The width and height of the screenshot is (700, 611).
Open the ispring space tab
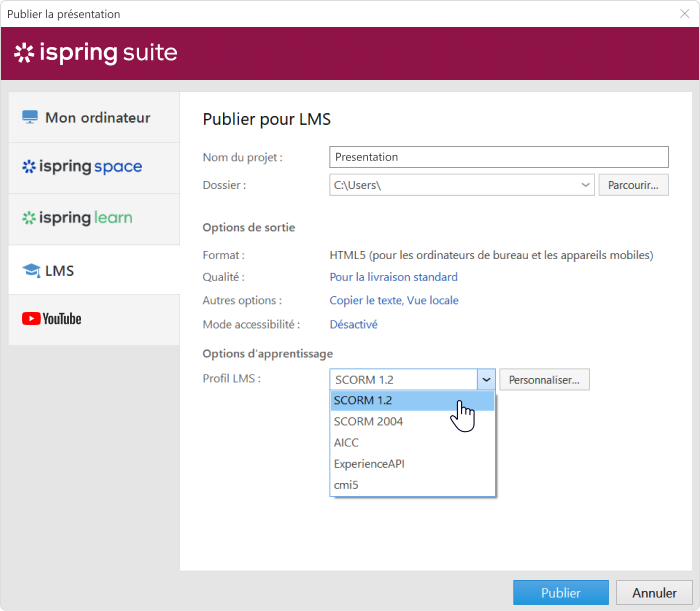(94, 168)
